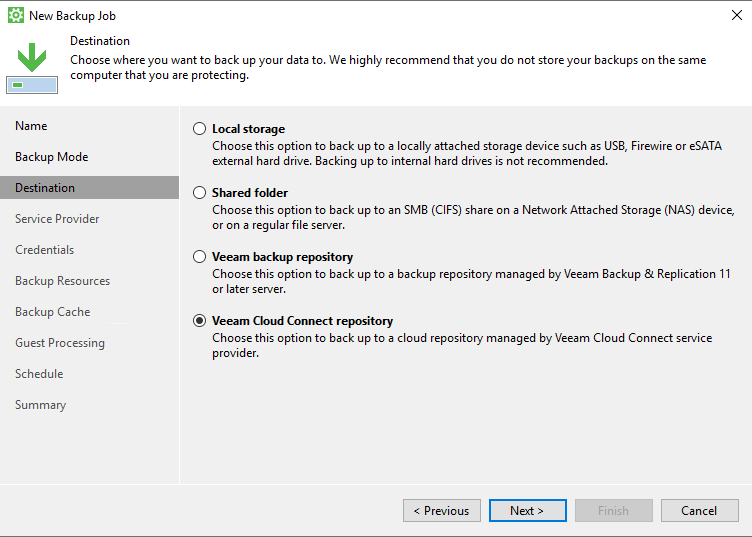This screenshot has height=537, width=752.
Task: Click the Veeam backup repository description text
Action: tap(471, 281)
